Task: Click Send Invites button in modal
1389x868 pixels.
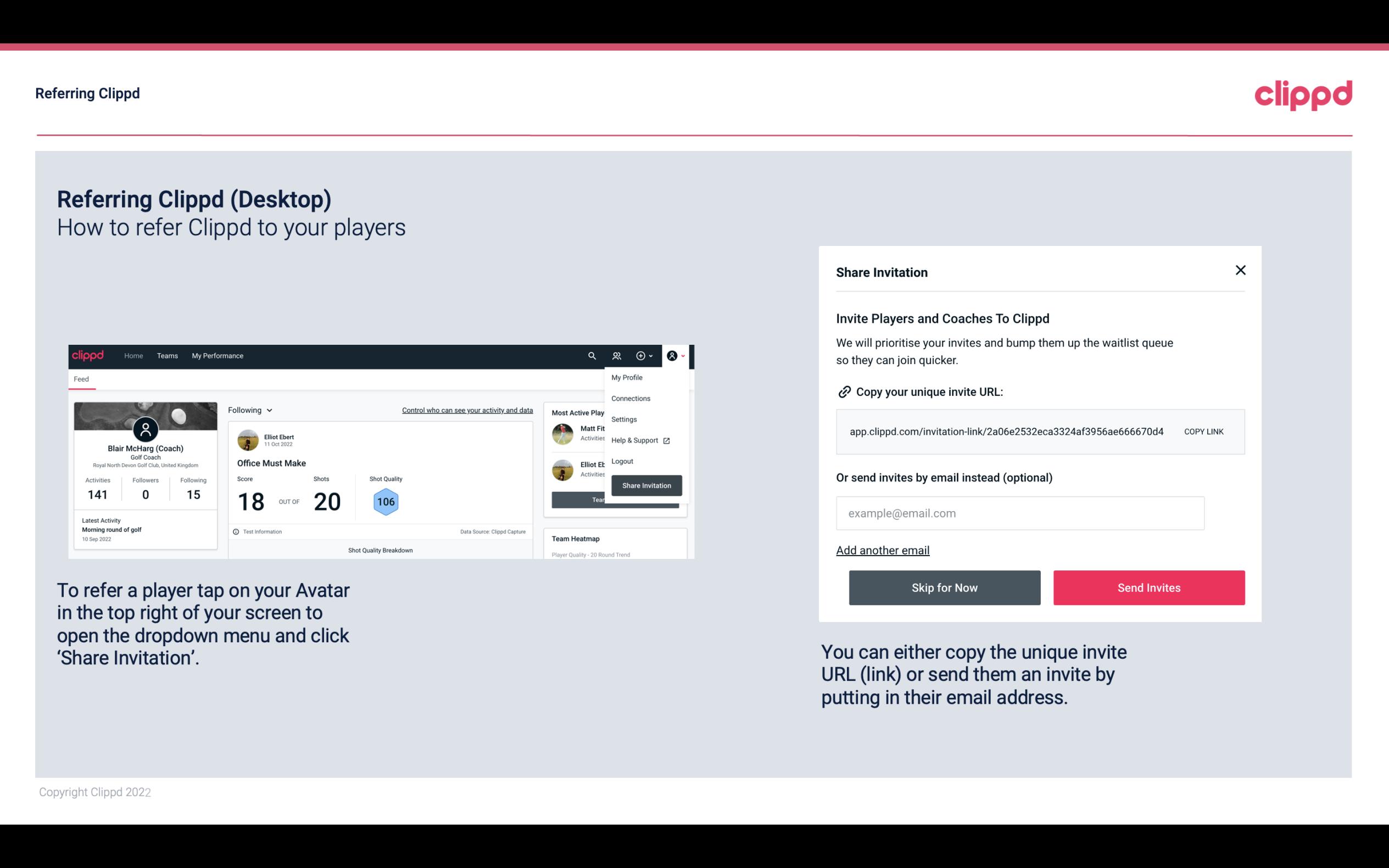Action: [1149, 587]
